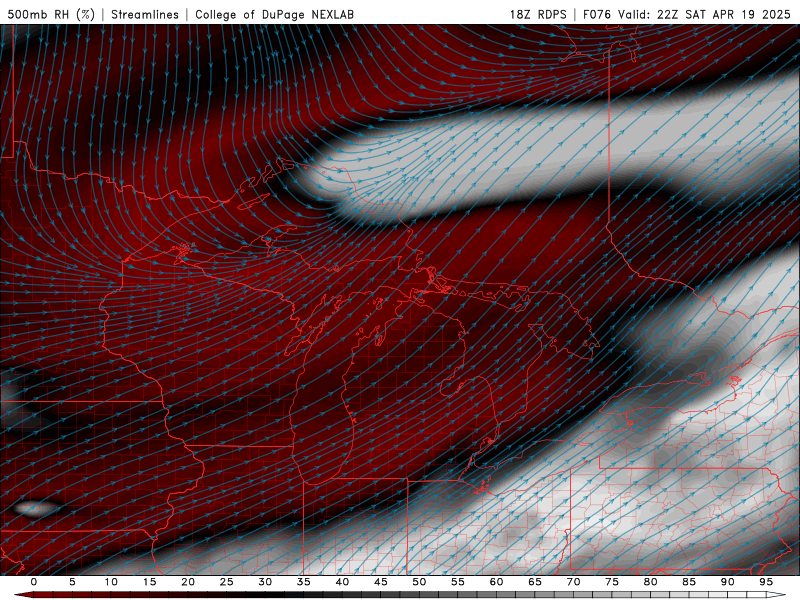Click the colorbar tick label "70"
Screen dimensions: 800x600
coord(573,582)
